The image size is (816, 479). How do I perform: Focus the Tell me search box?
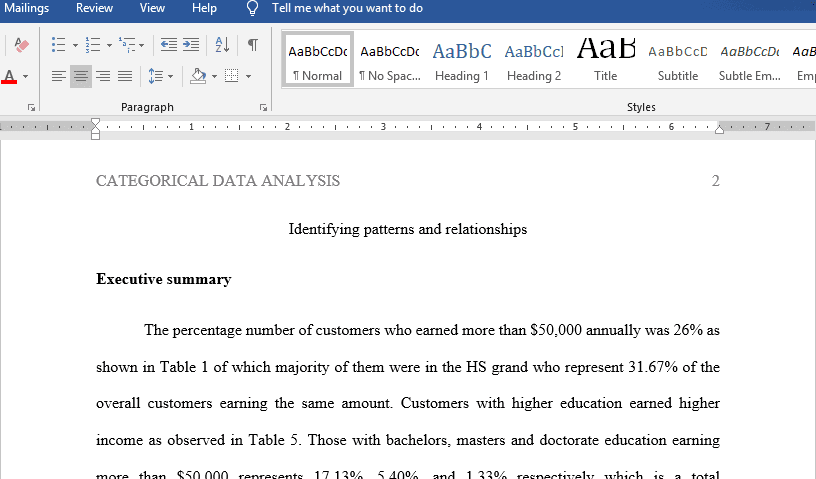point(347,8)
